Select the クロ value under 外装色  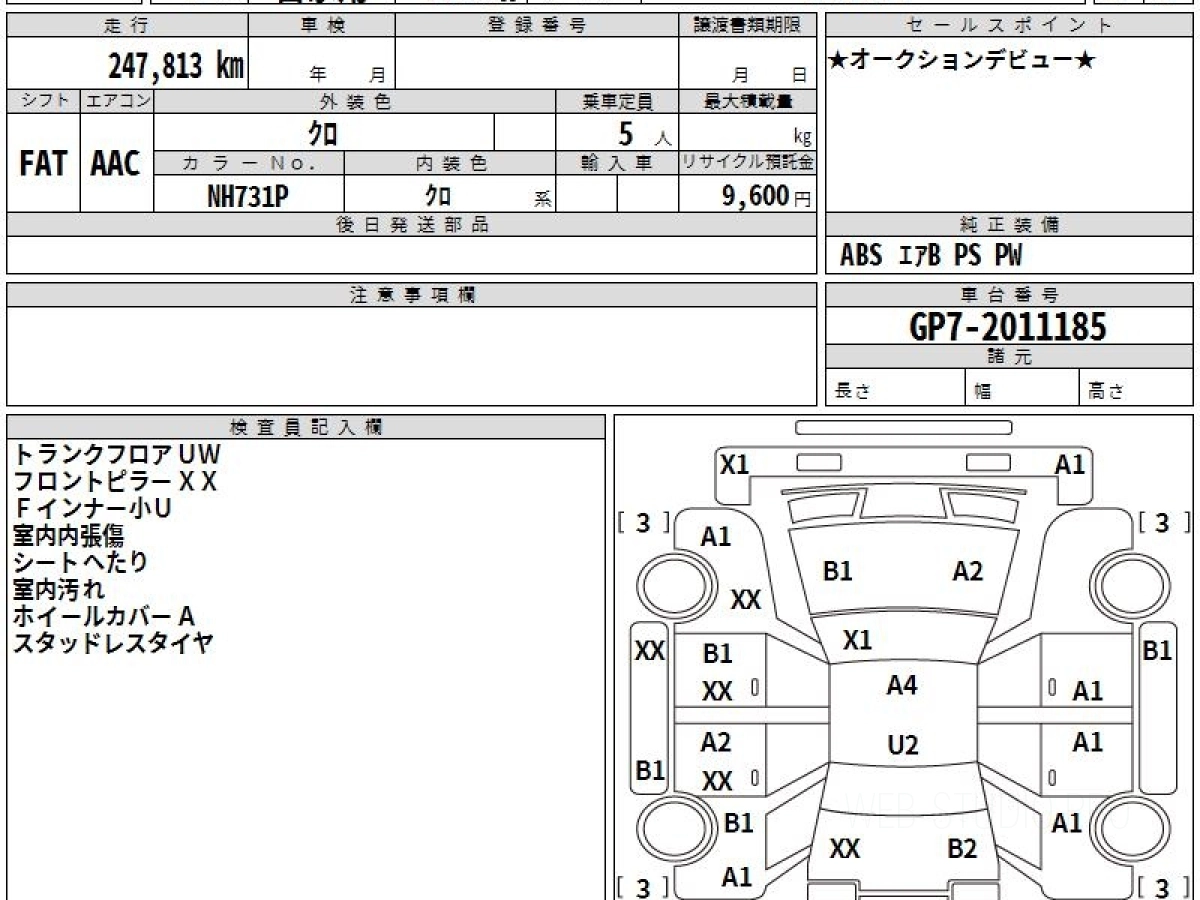click(x=322, y=133)
